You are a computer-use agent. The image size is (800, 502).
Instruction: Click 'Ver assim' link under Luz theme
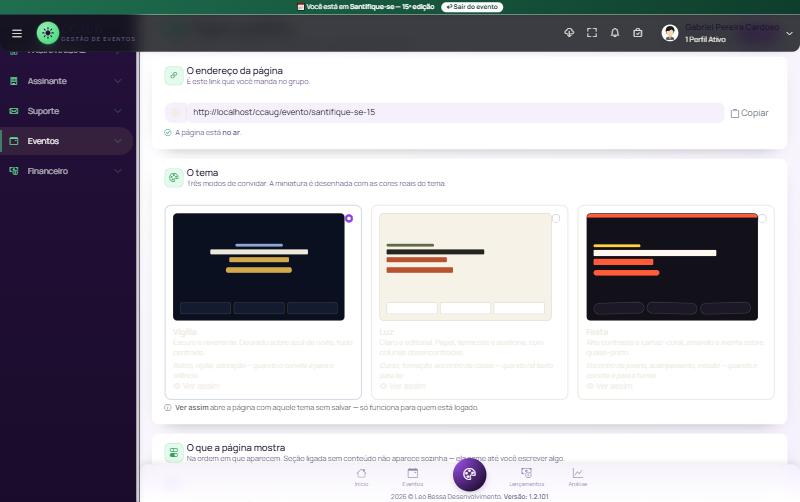tap(403, 386)
